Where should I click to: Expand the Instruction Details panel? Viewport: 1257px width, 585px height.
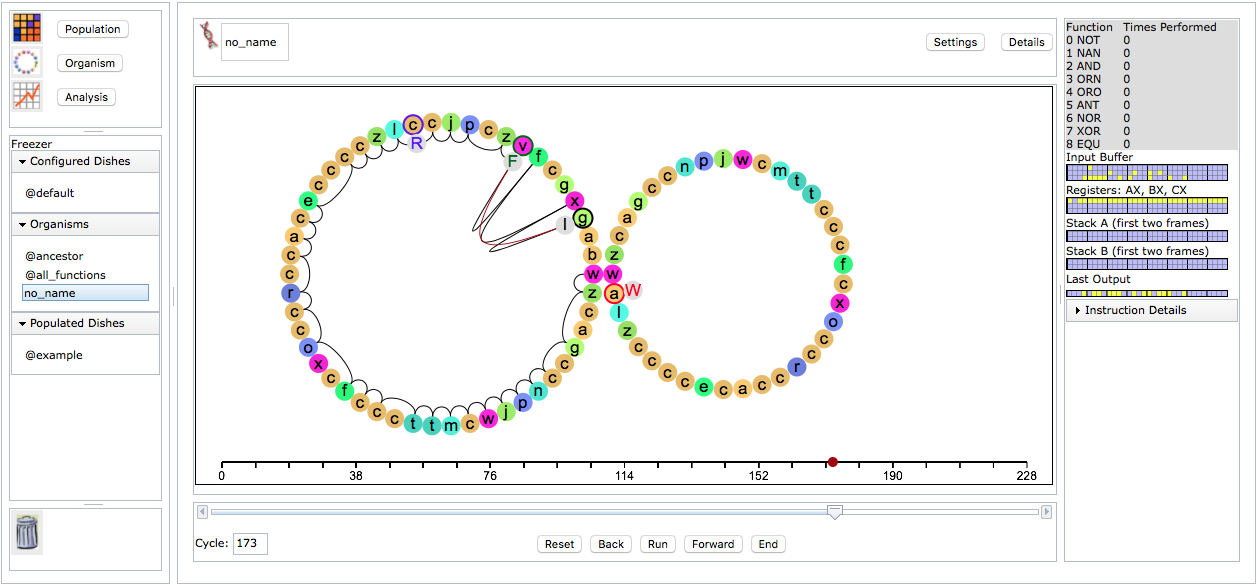click(x=1152, y=310)
